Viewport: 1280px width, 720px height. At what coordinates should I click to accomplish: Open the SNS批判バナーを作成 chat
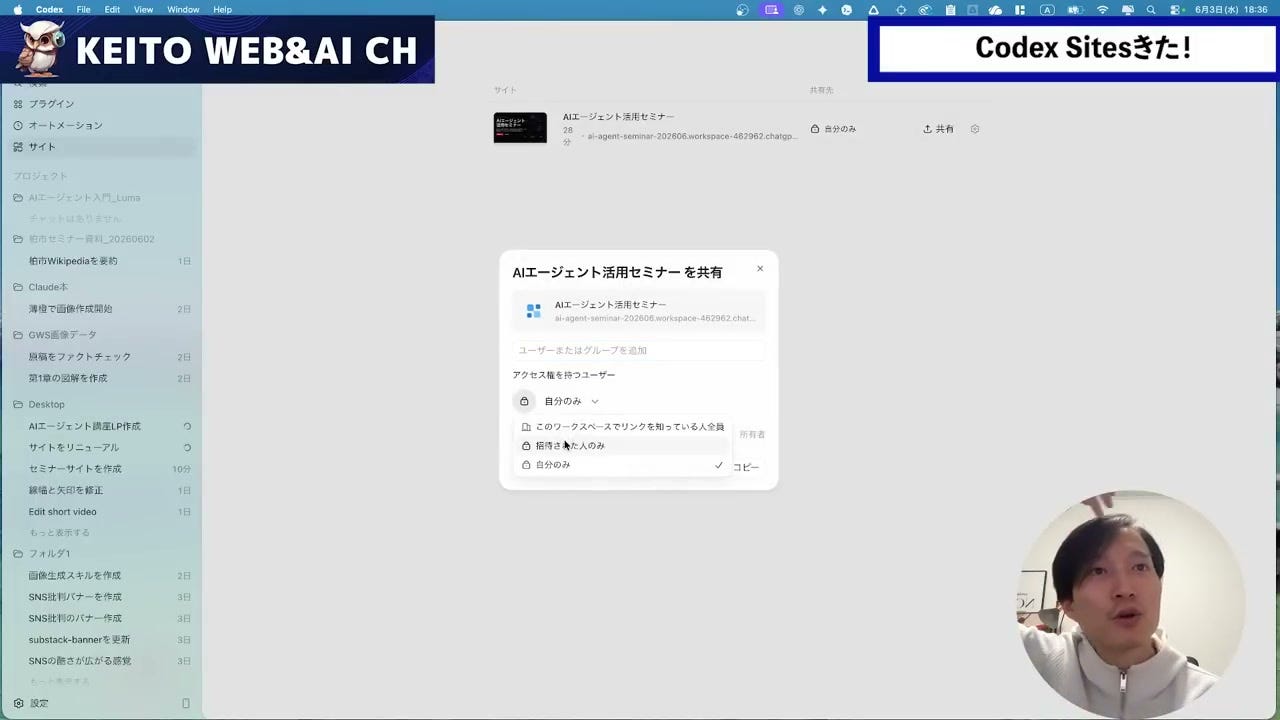click(x=100, y=597)
